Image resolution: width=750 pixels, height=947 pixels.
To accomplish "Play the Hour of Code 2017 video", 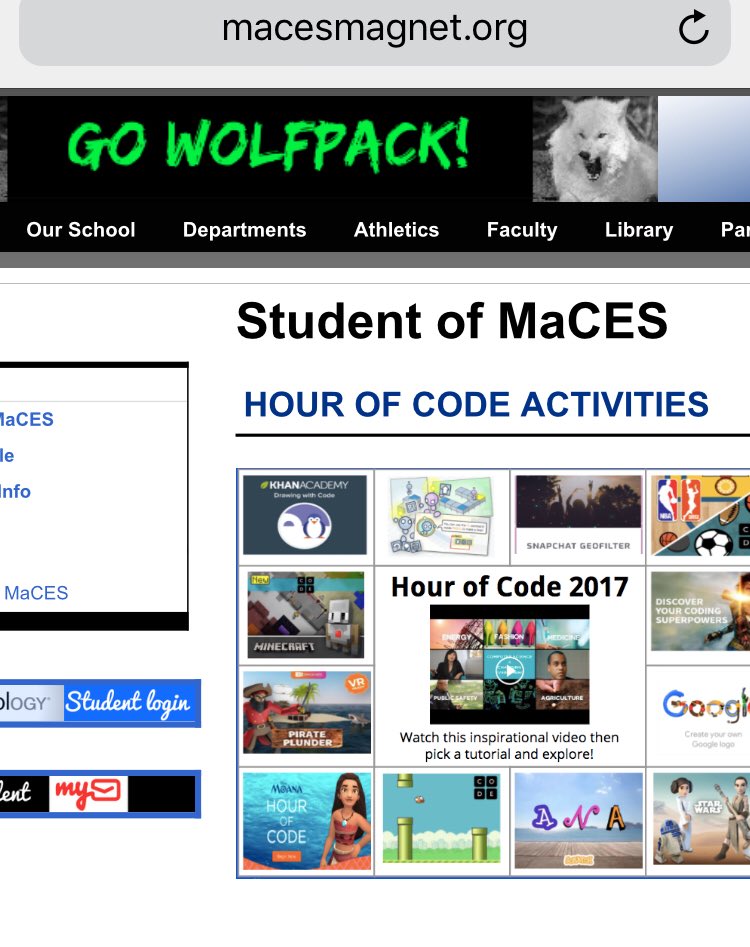I will [510, 670].
